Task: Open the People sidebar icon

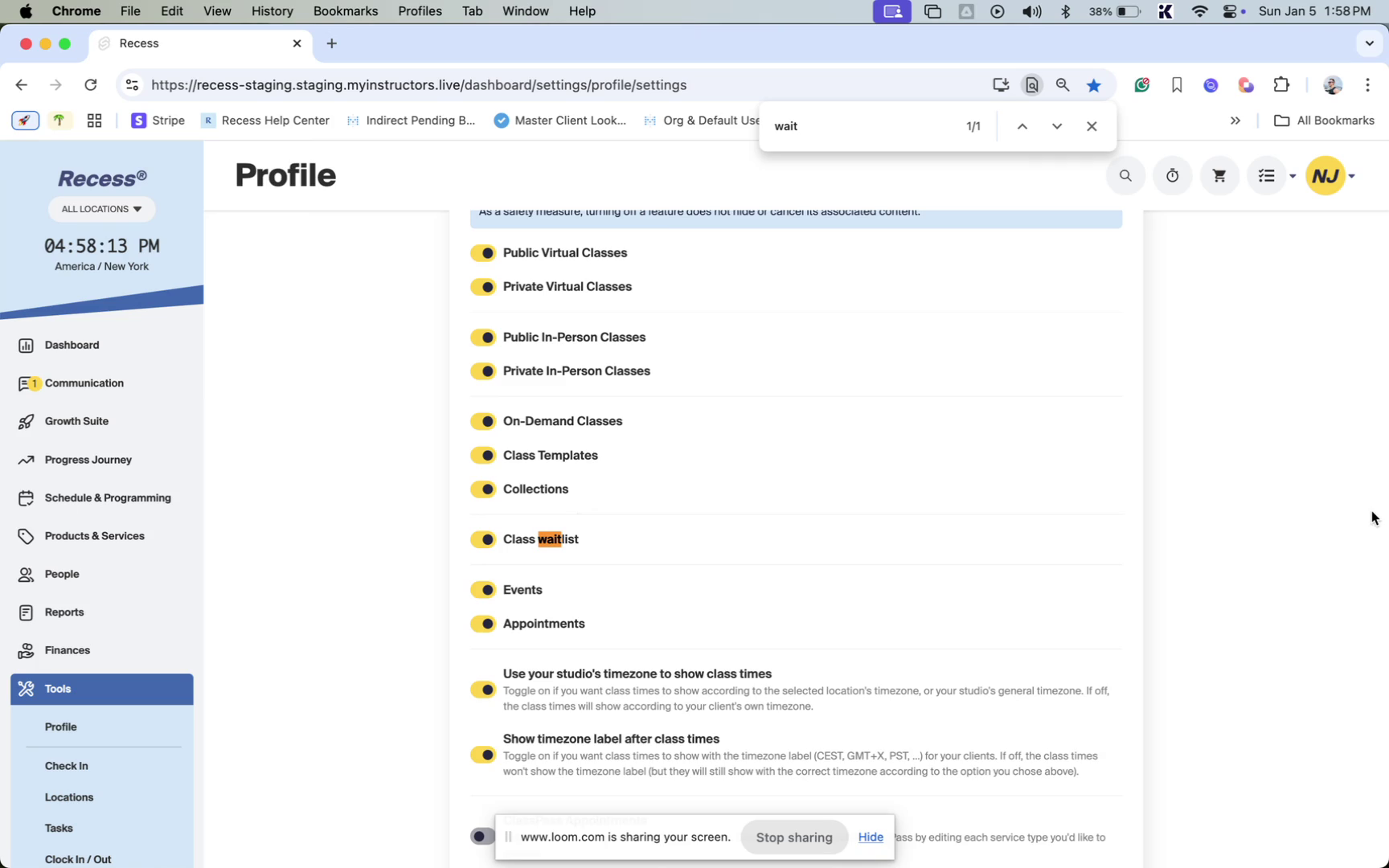Action: click(x=26, y=575)
